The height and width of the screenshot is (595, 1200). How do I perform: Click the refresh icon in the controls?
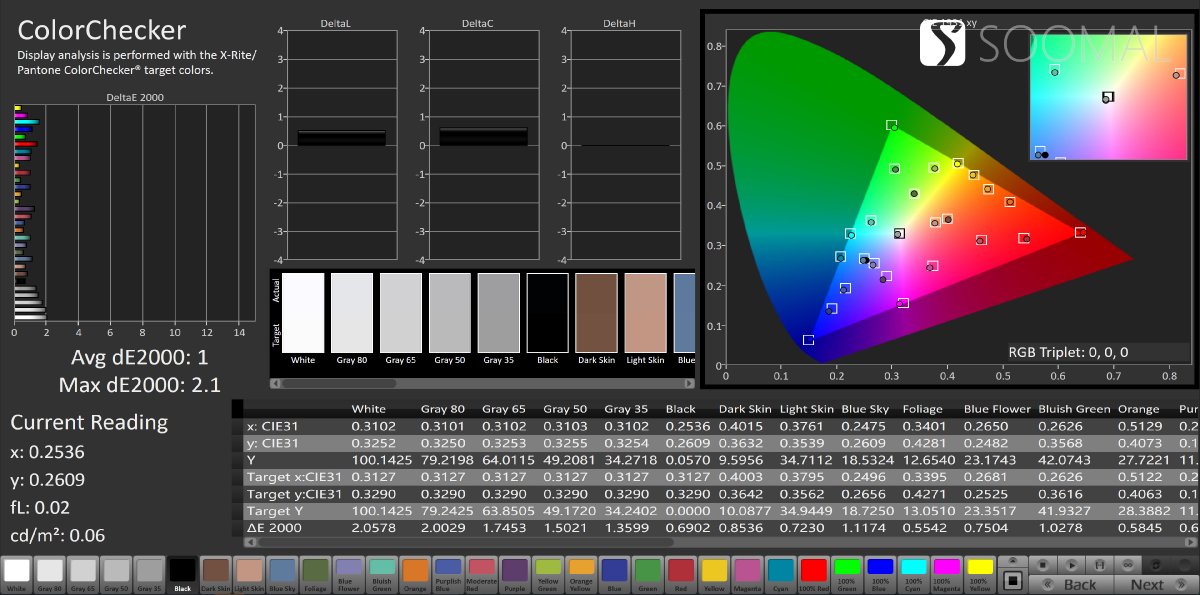click(1158, 565)
